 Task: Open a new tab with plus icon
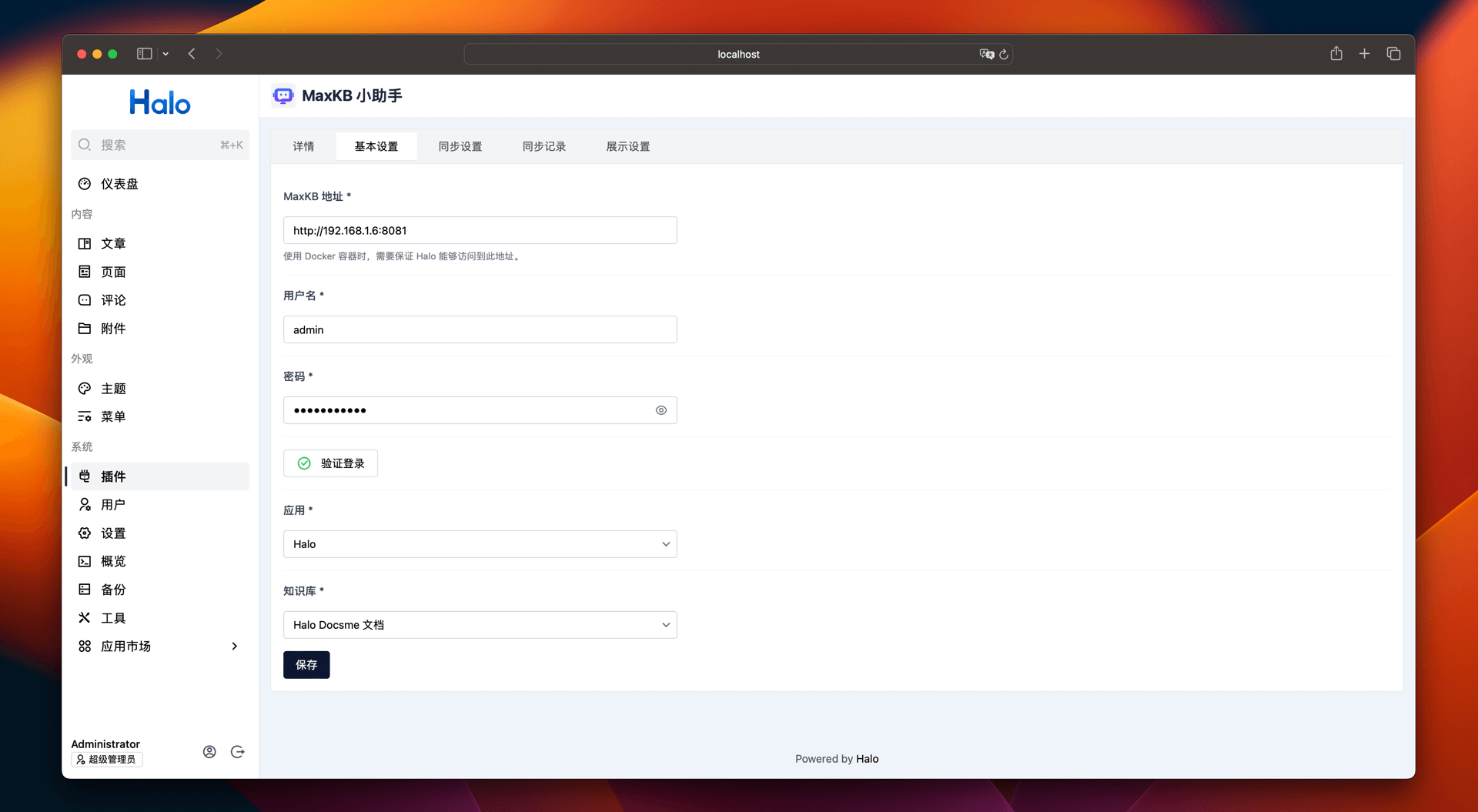(x=1364, y=53)
